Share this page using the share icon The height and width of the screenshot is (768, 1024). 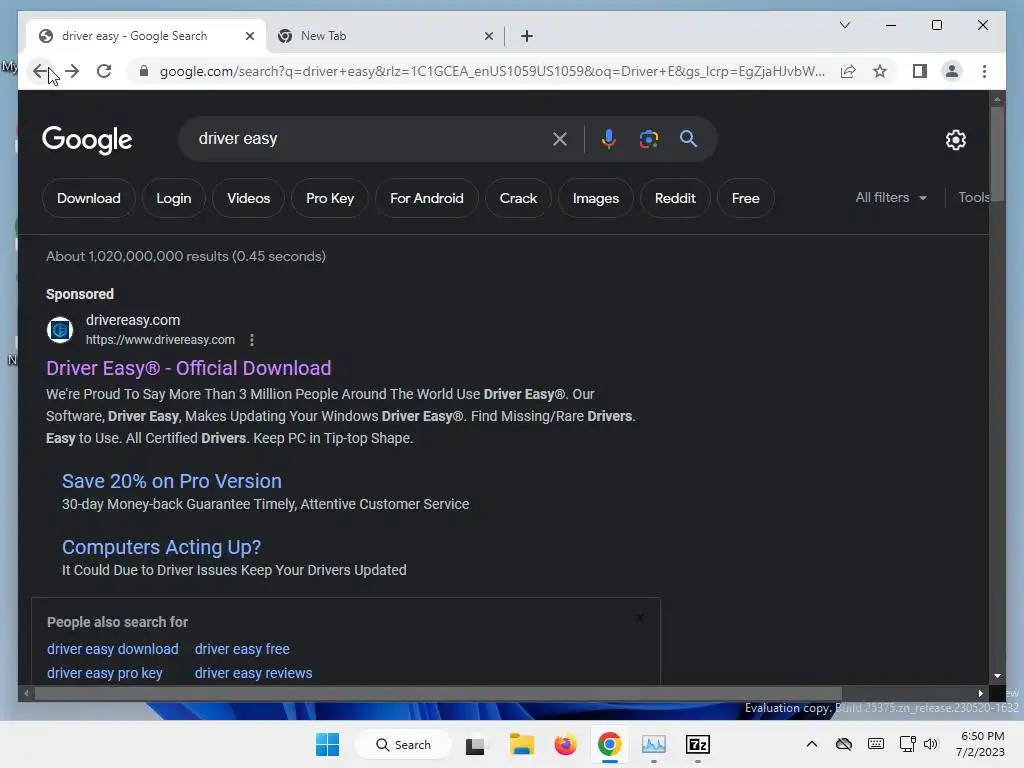848,71
